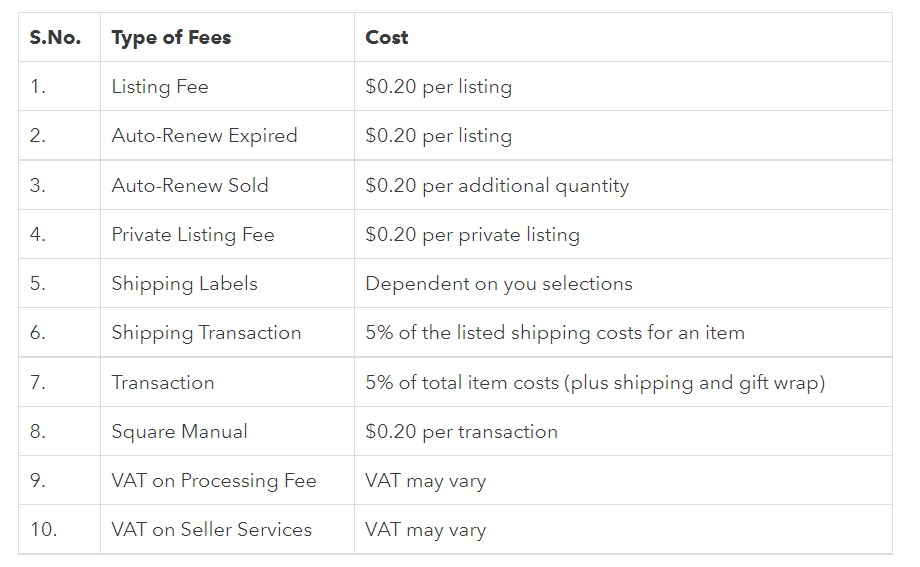Click the "Shipping Labels" fee cell
This screenshot has width=920, height=567.
[x=185, y=284]
